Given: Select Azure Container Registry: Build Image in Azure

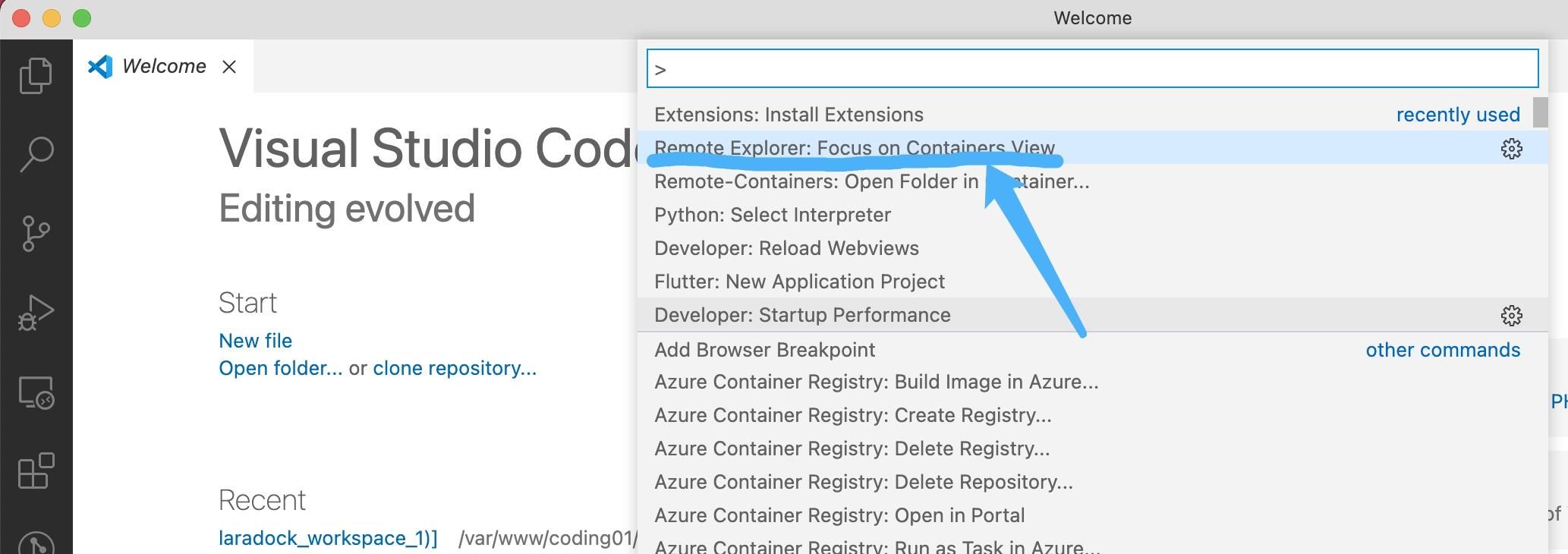Looking at the screenshot, I should 1092,382.
